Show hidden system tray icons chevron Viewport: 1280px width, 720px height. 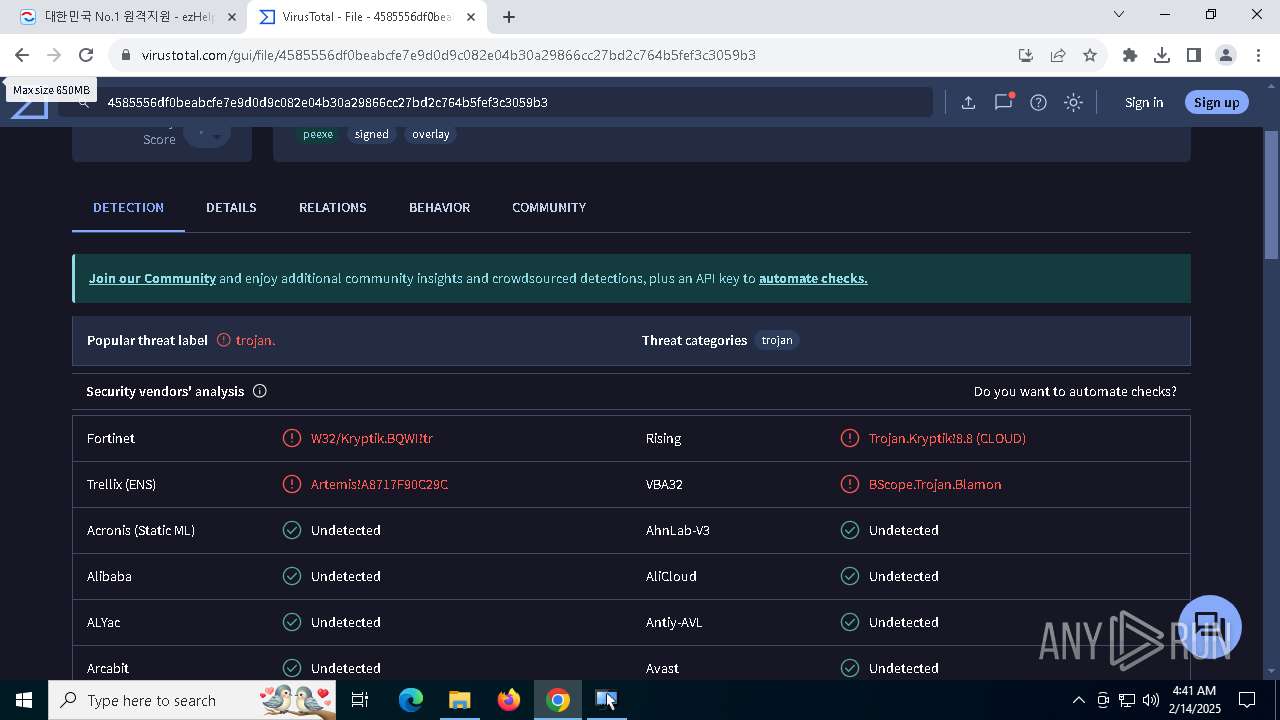click(1078, 700)
